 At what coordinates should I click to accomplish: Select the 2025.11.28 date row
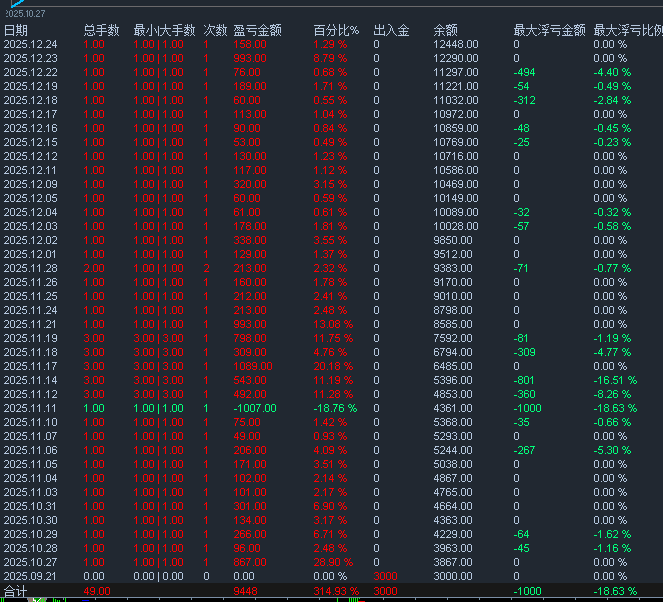(x=30, y=268)
